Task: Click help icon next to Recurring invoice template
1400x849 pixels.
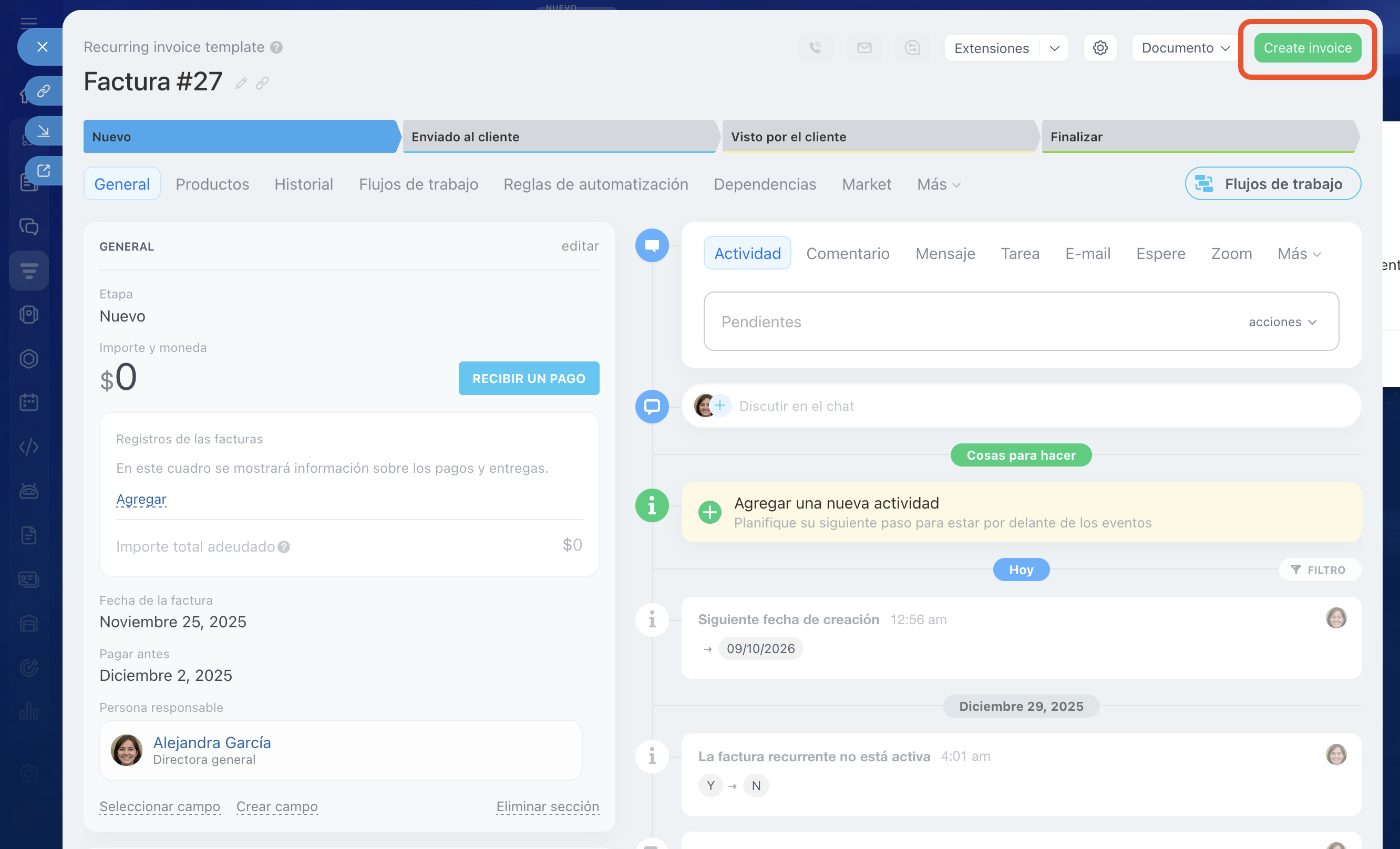Action: (277, 47)
